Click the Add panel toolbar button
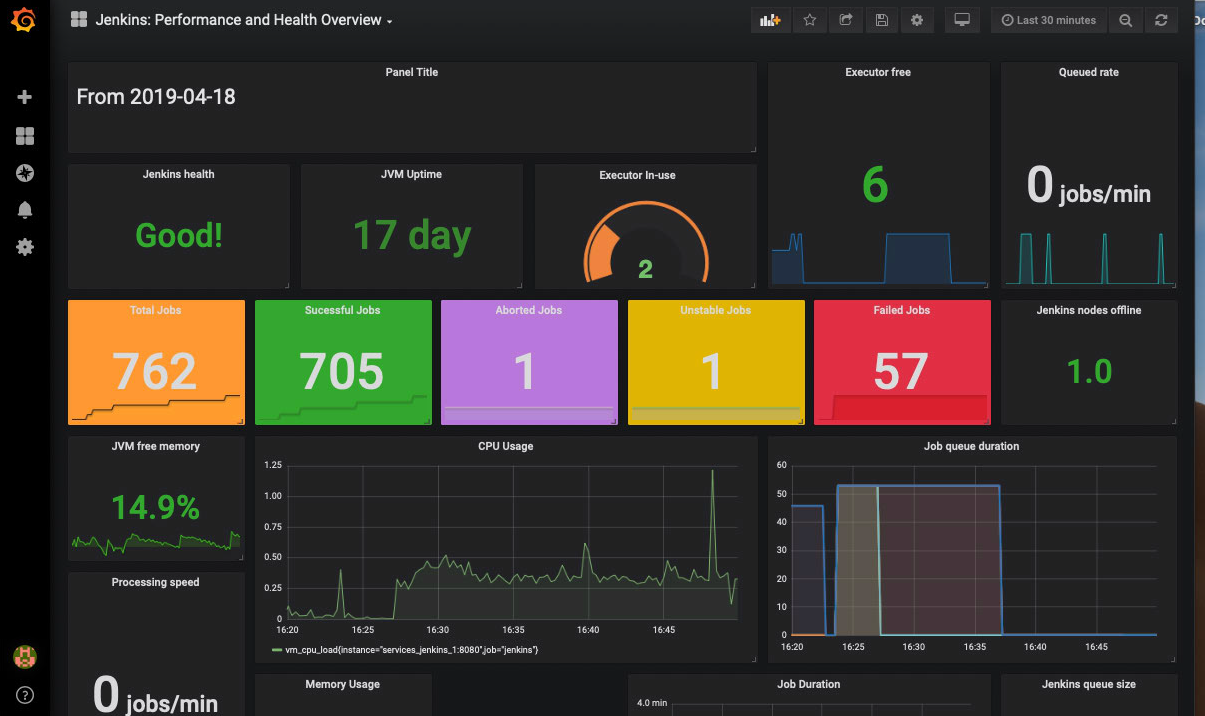The image size is (1205, 716). pyautogui.click(x=770, y=20)
